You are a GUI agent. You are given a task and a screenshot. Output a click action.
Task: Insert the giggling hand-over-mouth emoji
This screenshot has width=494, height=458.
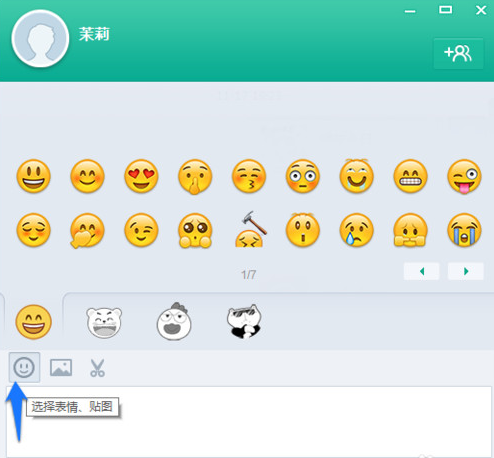pos(87,230)
